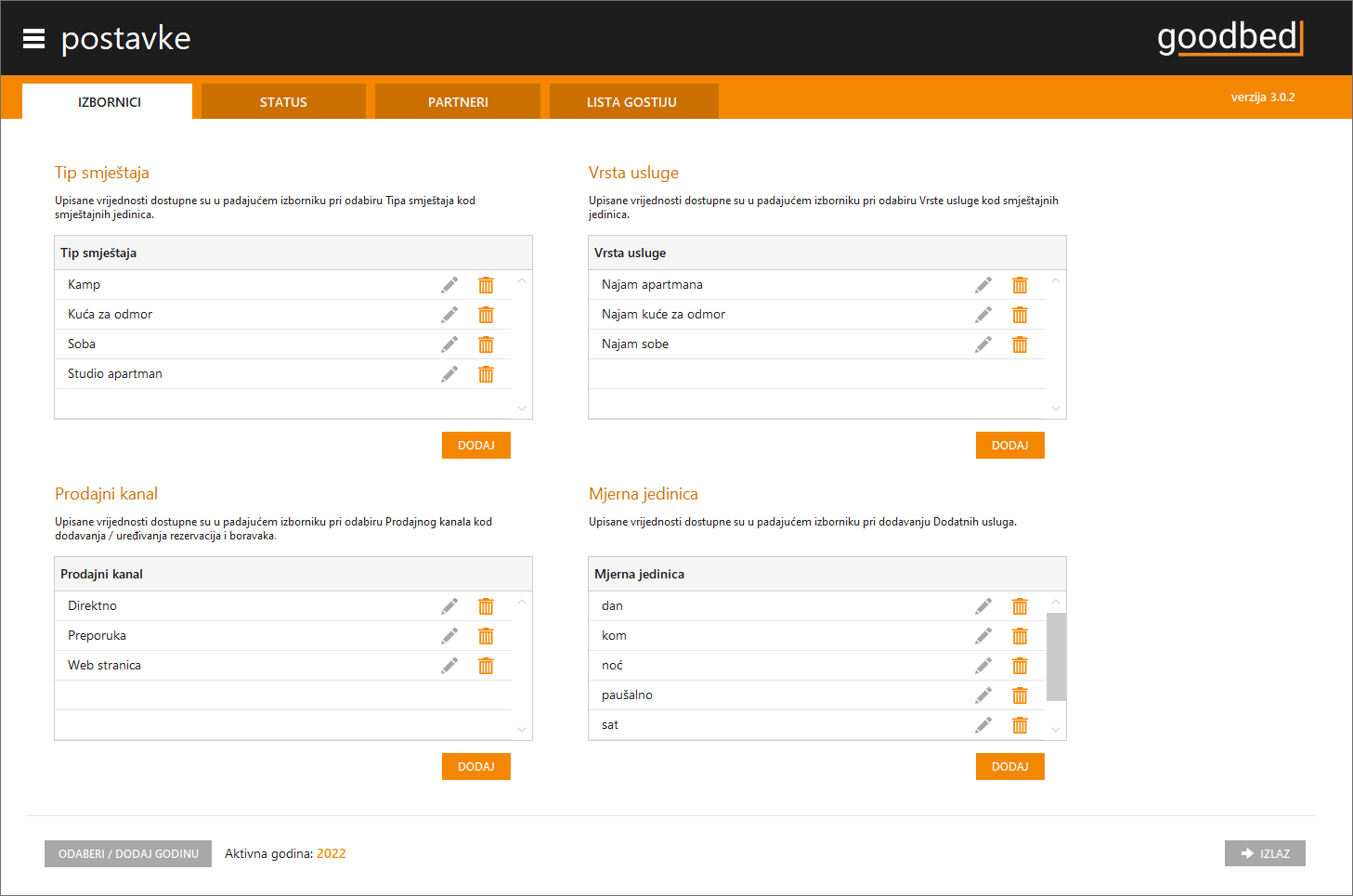
Task: Edit the kom unit of measure
Action: tap(983, 636)
